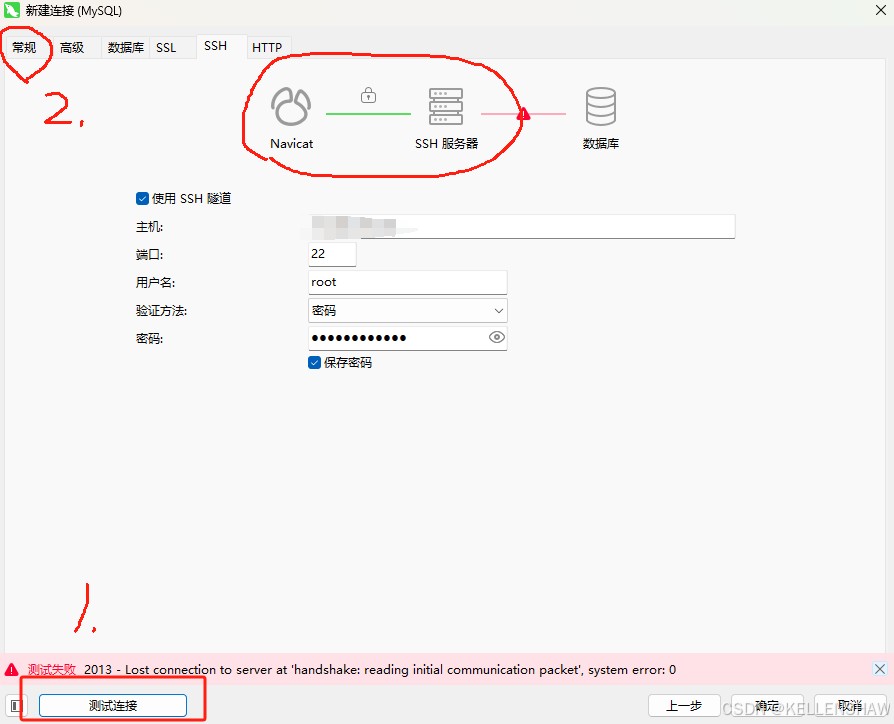Click the 端口 port field showing 22
This screenshot has width=894, height=724.
click(332, 254)
